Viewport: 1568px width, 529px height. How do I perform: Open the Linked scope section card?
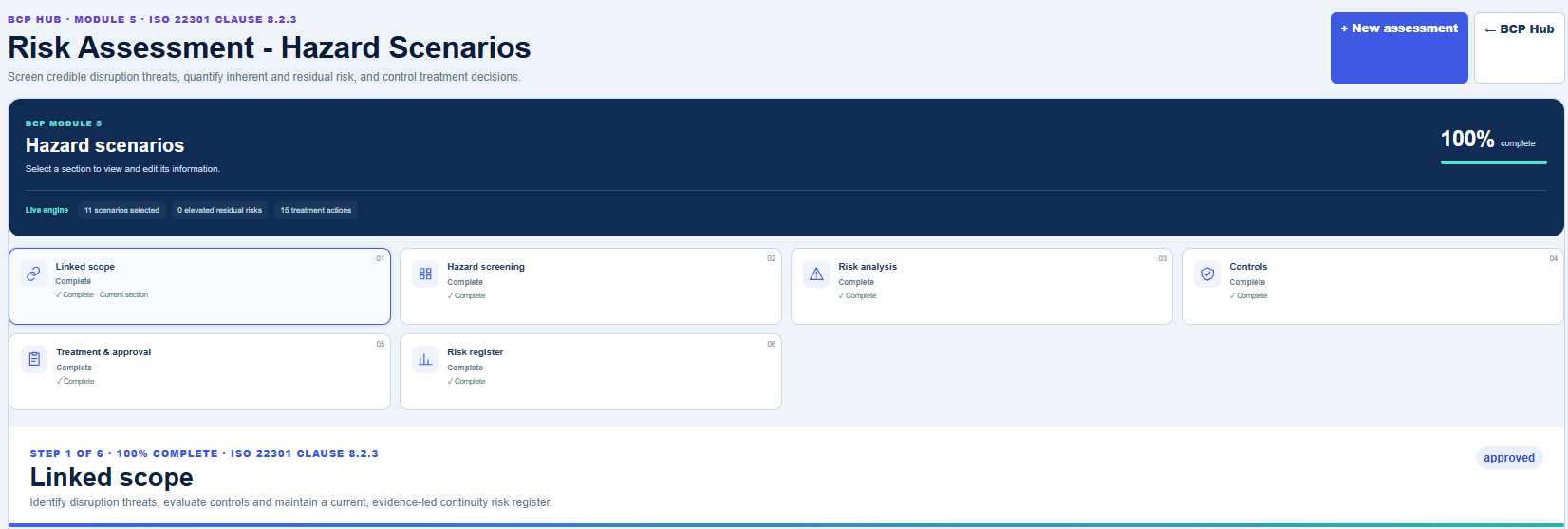199,287
